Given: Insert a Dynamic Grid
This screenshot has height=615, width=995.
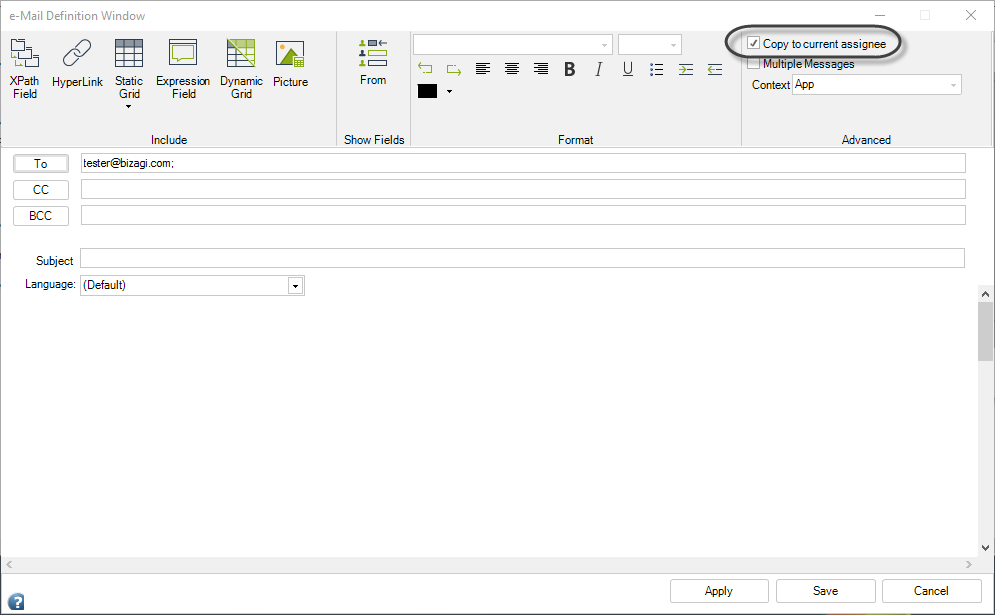Looking at the screenshot, I should click(241, 69).
